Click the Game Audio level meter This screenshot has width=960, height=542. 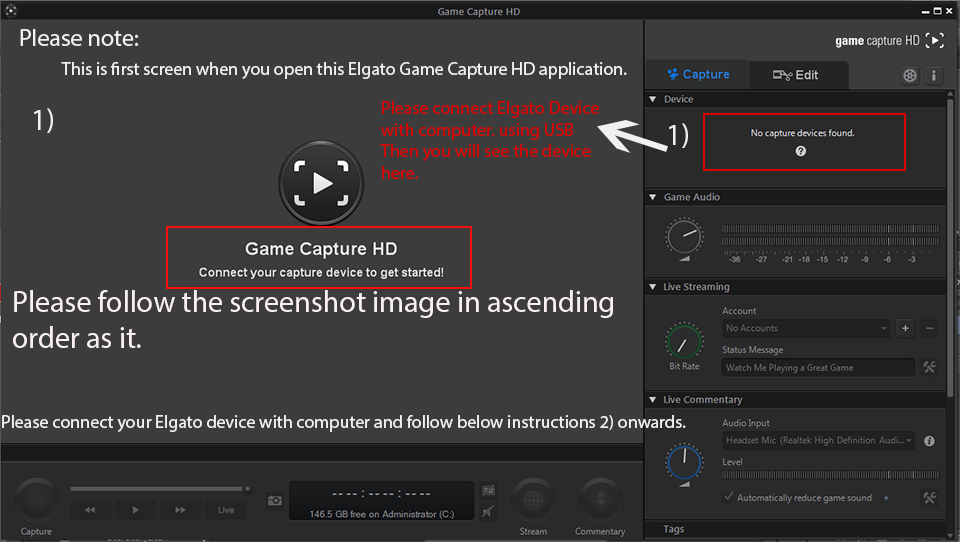click(830, 236)
